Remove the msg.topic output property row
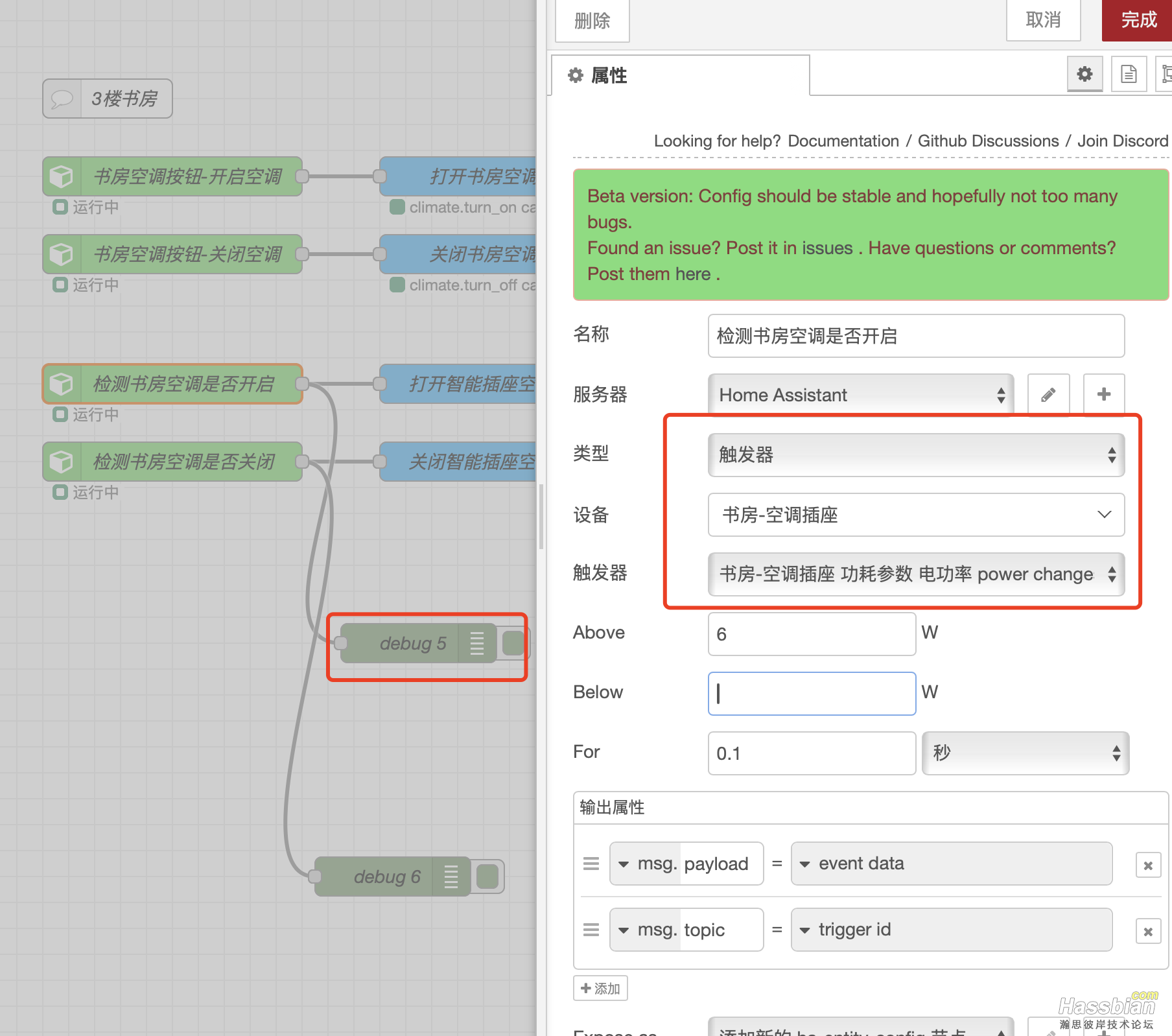 coord(1147,932)
